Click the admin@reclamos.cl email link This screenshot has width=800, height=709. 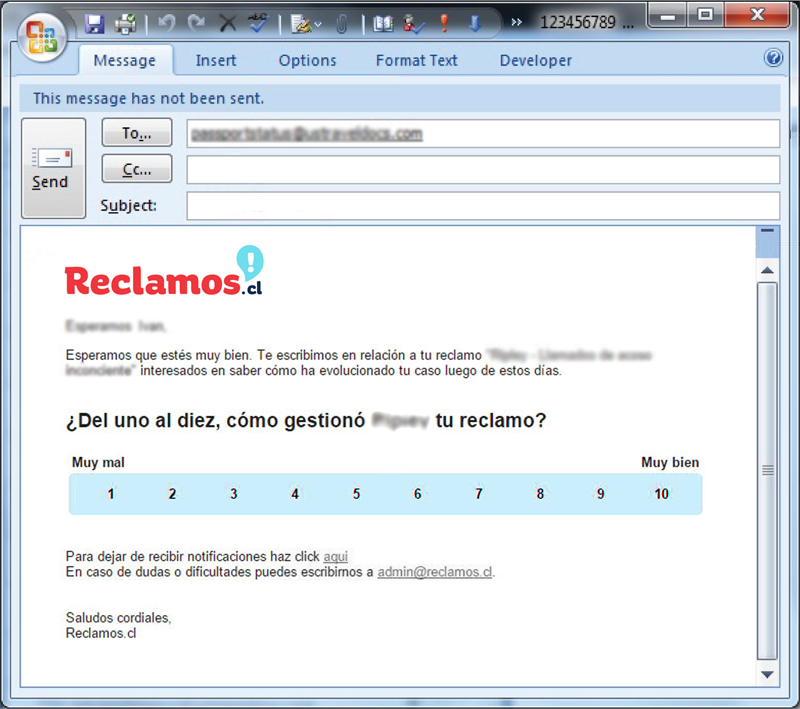tap(435, 572)
